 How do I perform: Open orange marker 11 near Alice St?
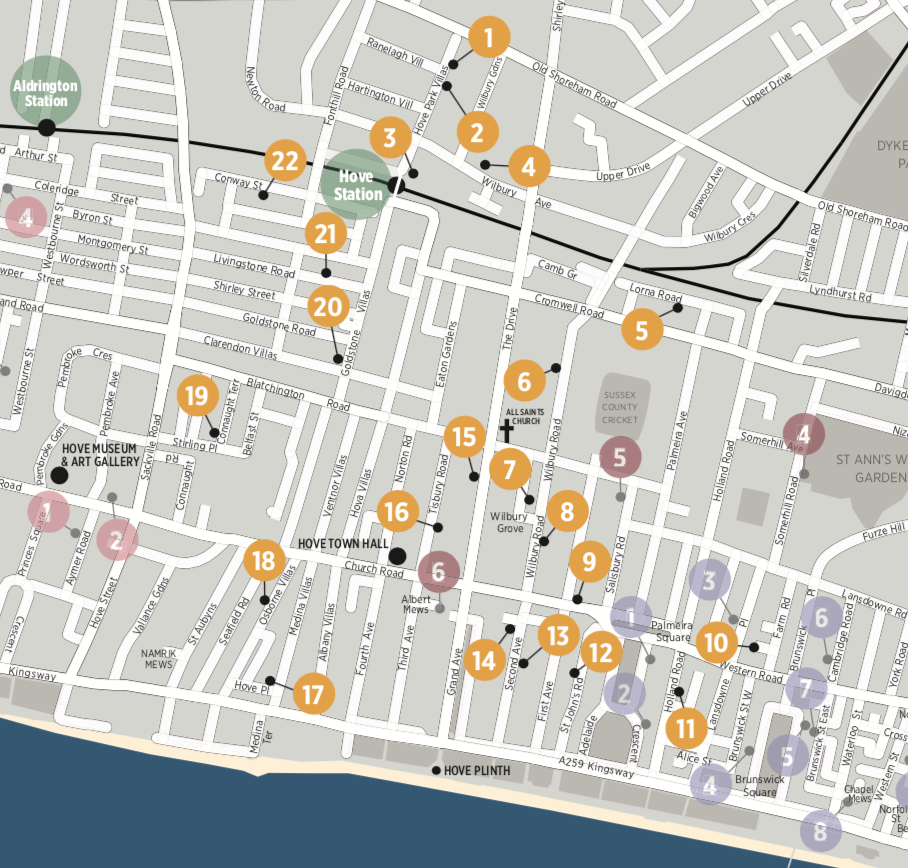coord(686,727)
